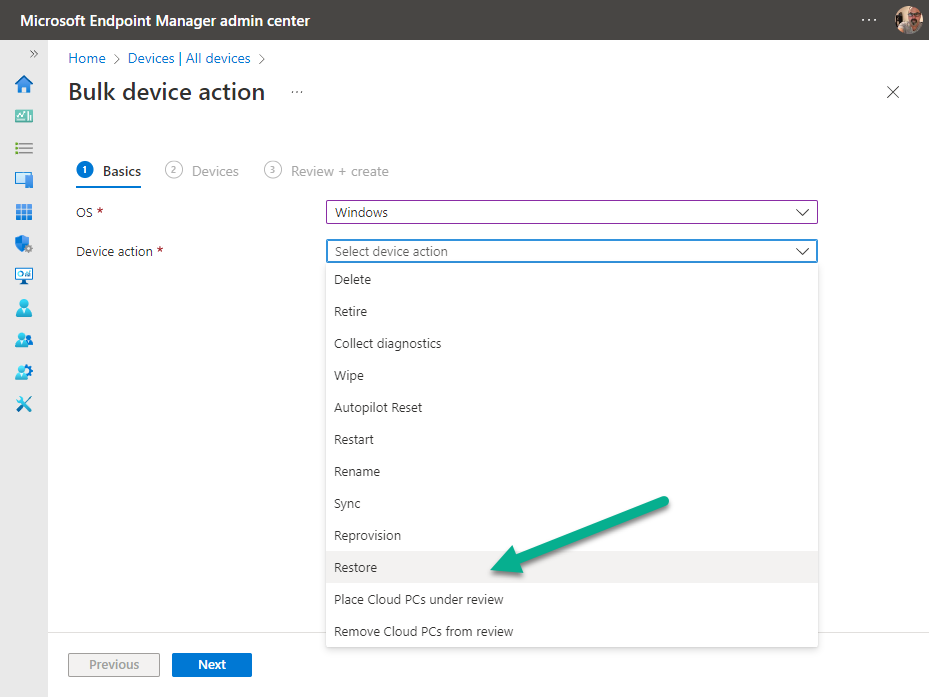Viewport: 929px width, 697px height.
Task: Click the Next button
Action: click(212, 664)
